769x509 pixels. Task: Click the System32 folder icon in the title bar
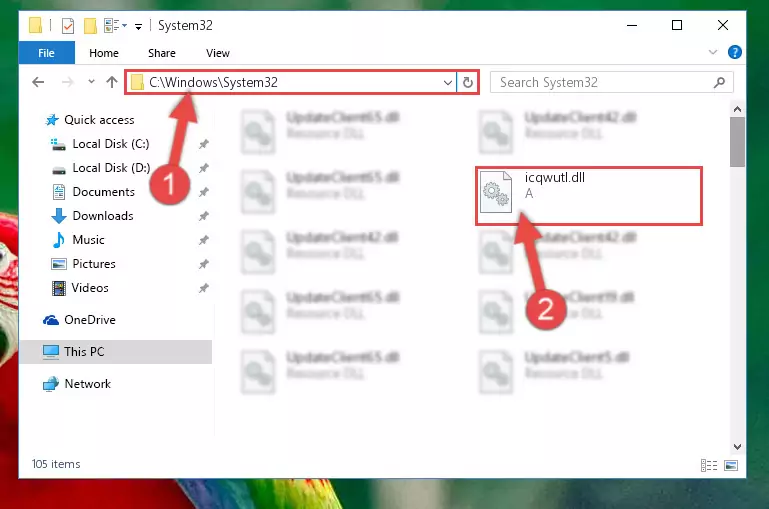click(x=35, y=25)
